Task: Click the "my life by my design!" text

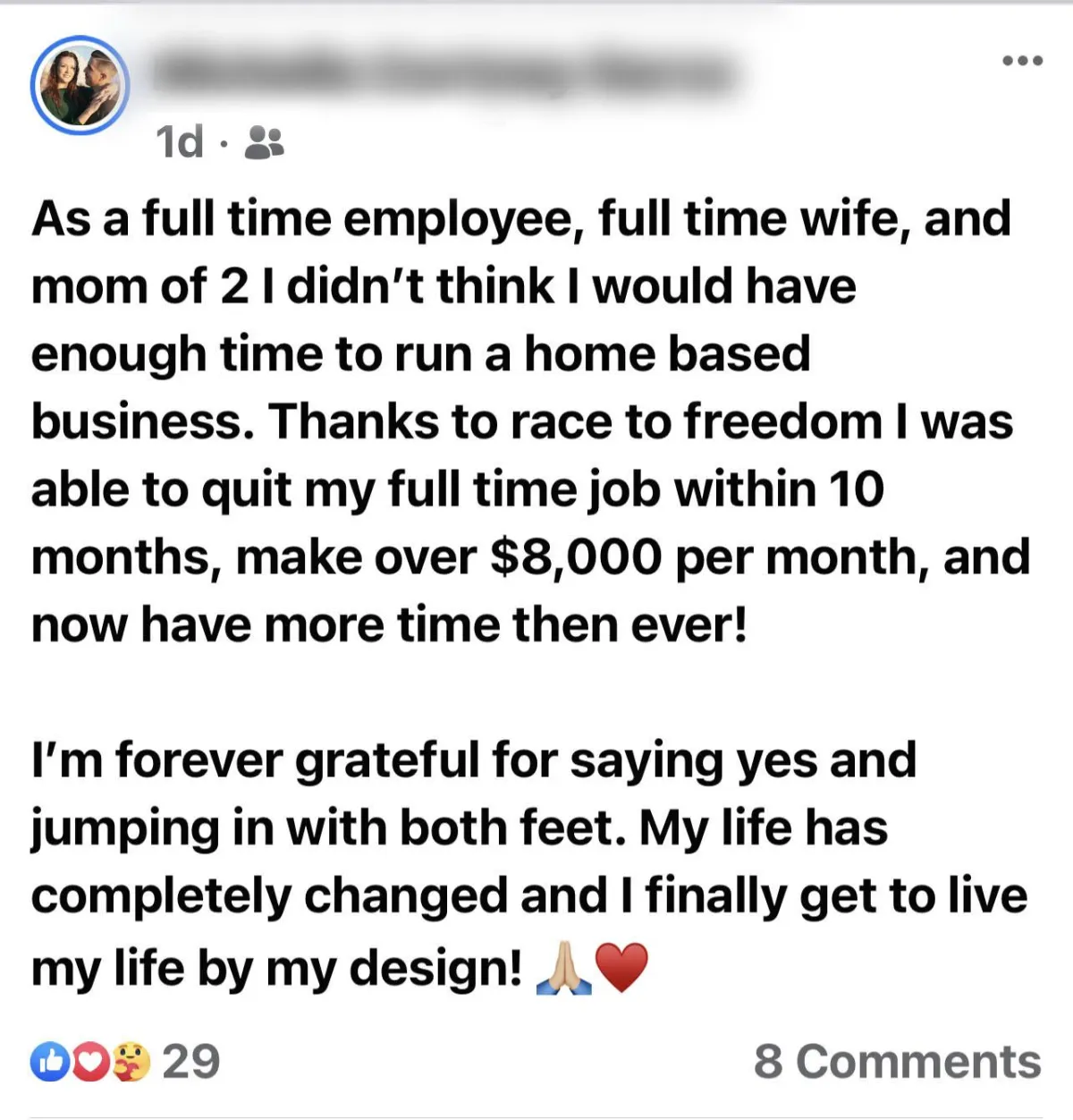Action: [x=277, y=969]
